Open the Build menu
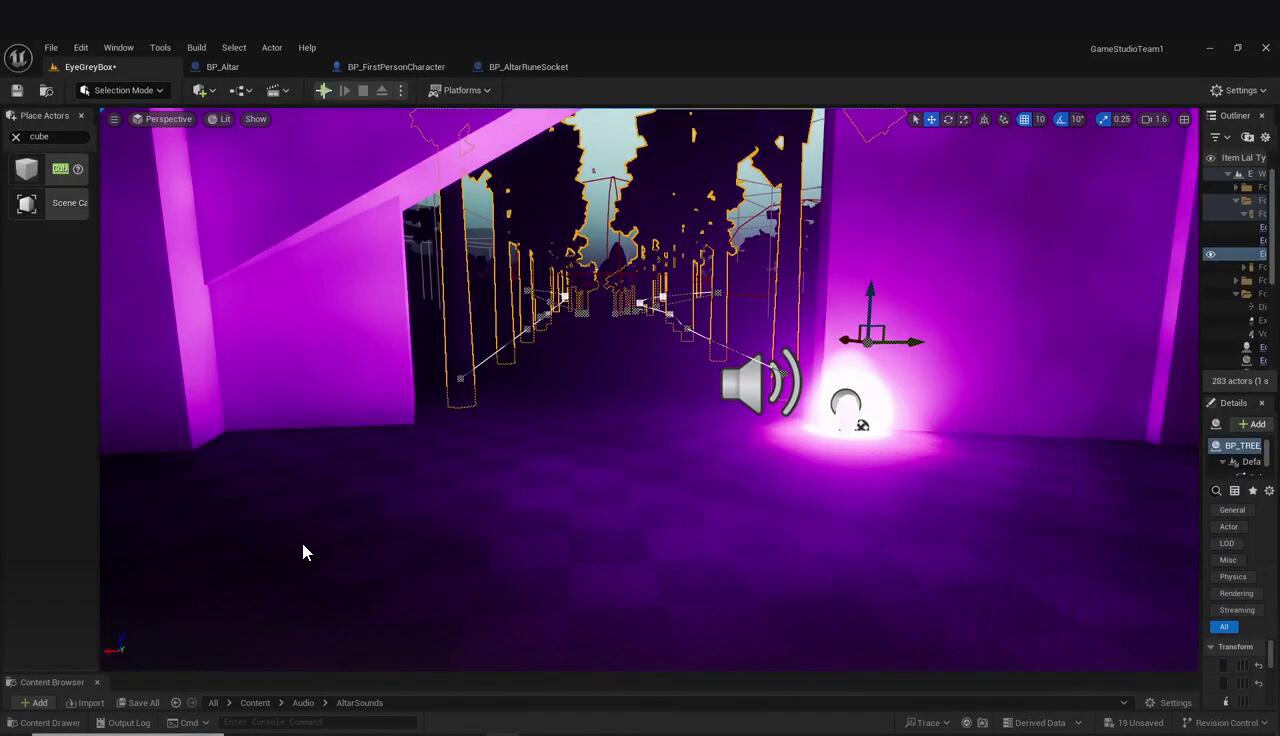The height and width of the screenshot is (736, 1280). tap(196, 48)
